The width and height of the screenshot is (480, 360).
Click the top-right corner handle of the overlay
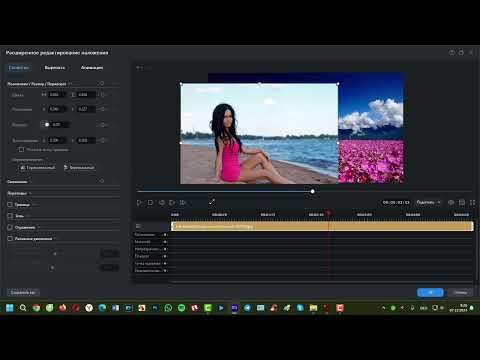[338, 84]
